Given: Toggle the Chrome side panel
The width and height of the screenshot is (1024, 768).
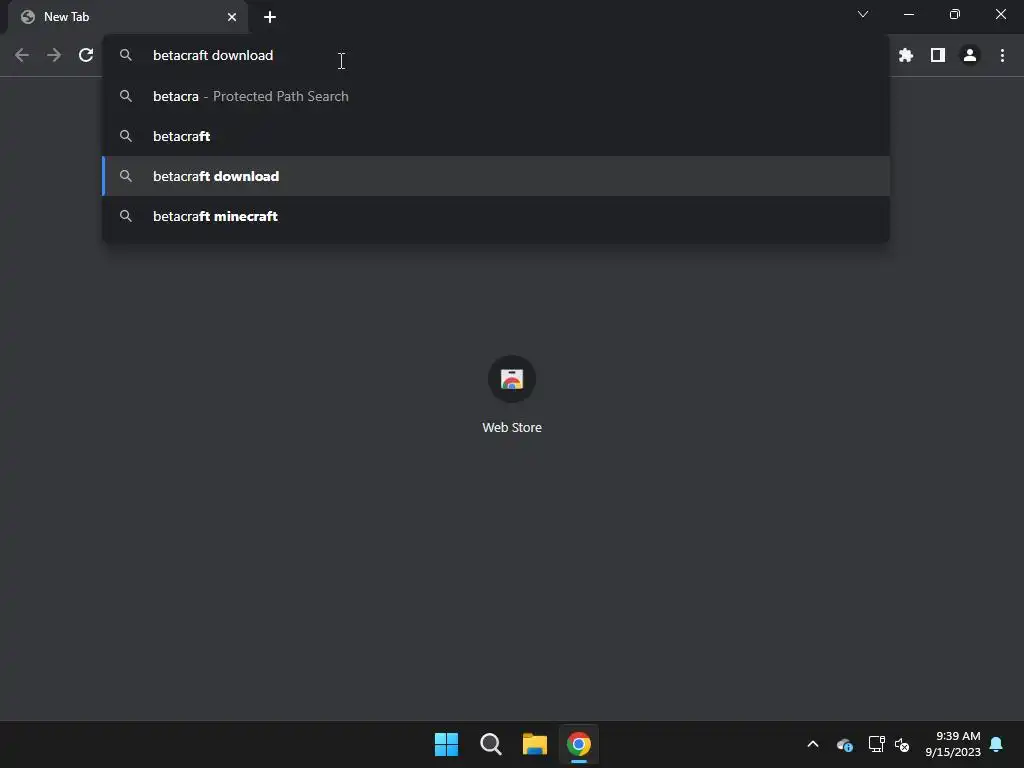Looking at the screenshot, I should tap(938, 56).
